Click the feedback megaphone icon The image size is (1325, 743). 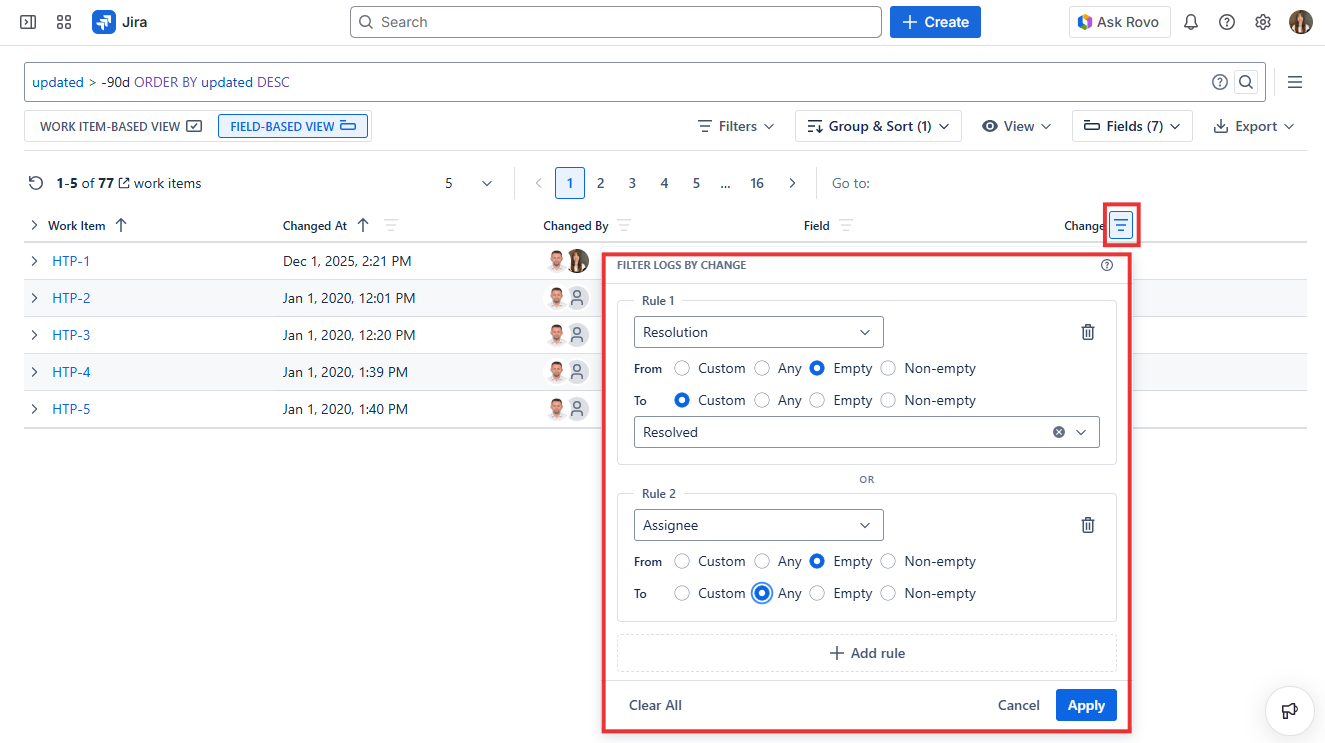click(x=1289, y=710)
